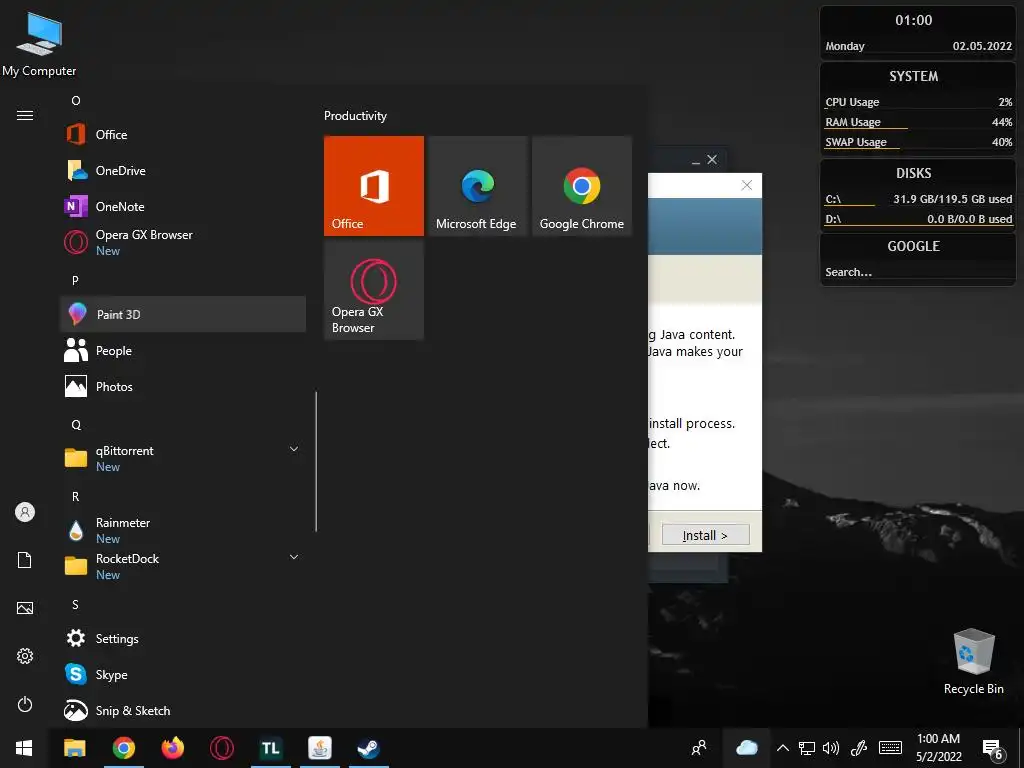Launch the Photos app
The image size is (1024, 768).
pyautogui.click(x=183, y=387)
